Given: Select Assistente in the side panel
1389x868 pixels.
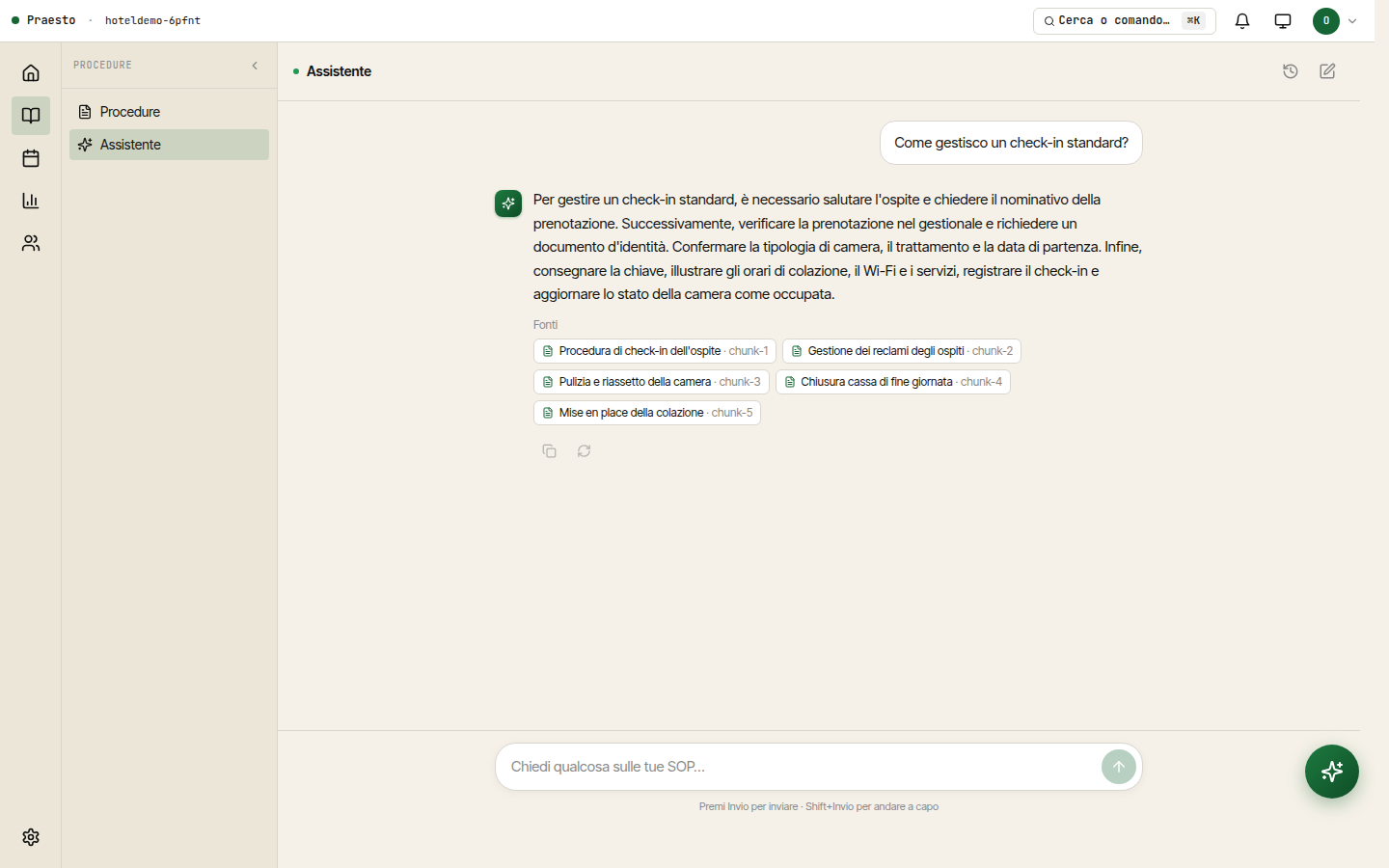Looking at the screenshot, I should point(169,145).
